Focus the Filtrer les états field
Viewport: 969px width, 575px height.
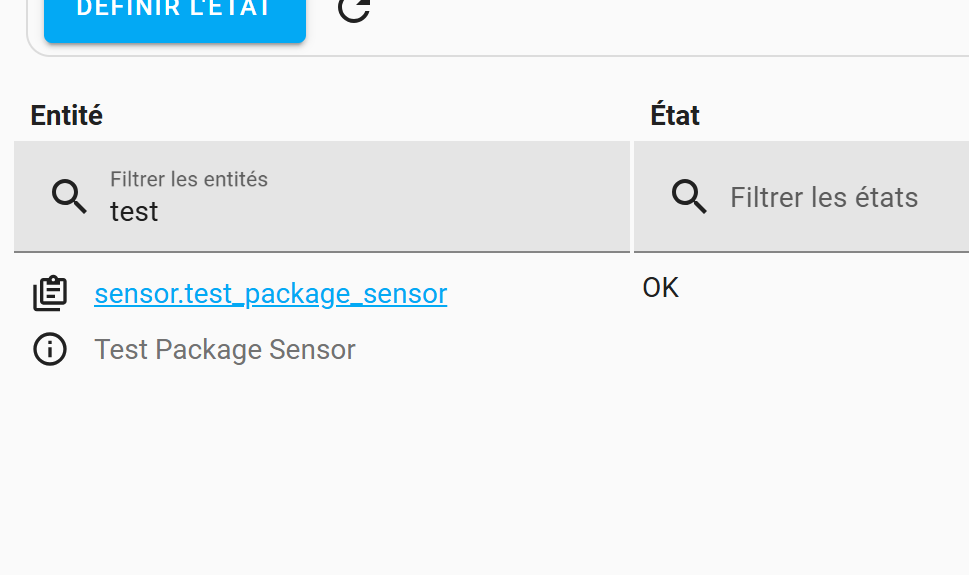click(802, 197)
